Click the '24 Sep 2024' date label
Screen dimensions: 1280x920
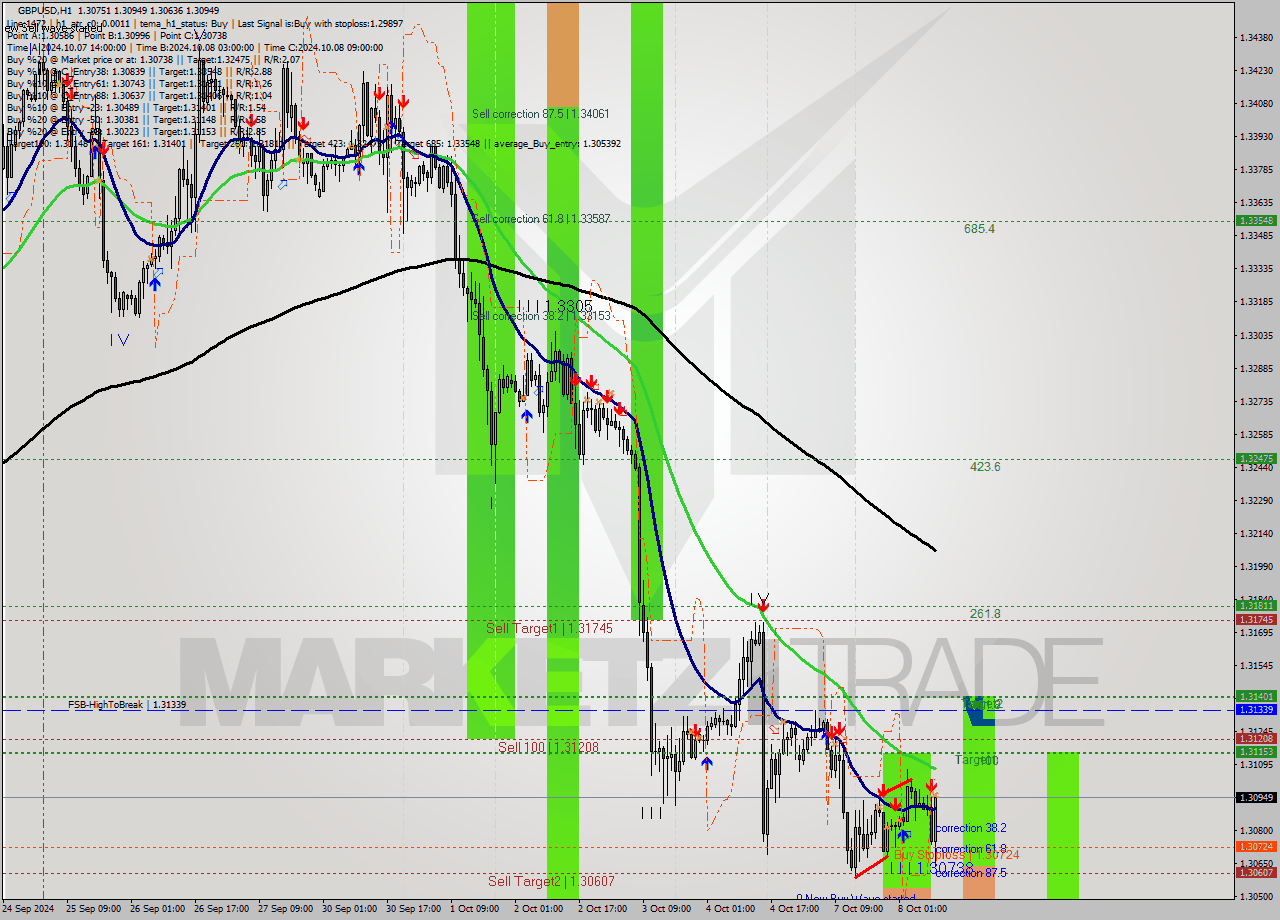(x=28, y=909)
